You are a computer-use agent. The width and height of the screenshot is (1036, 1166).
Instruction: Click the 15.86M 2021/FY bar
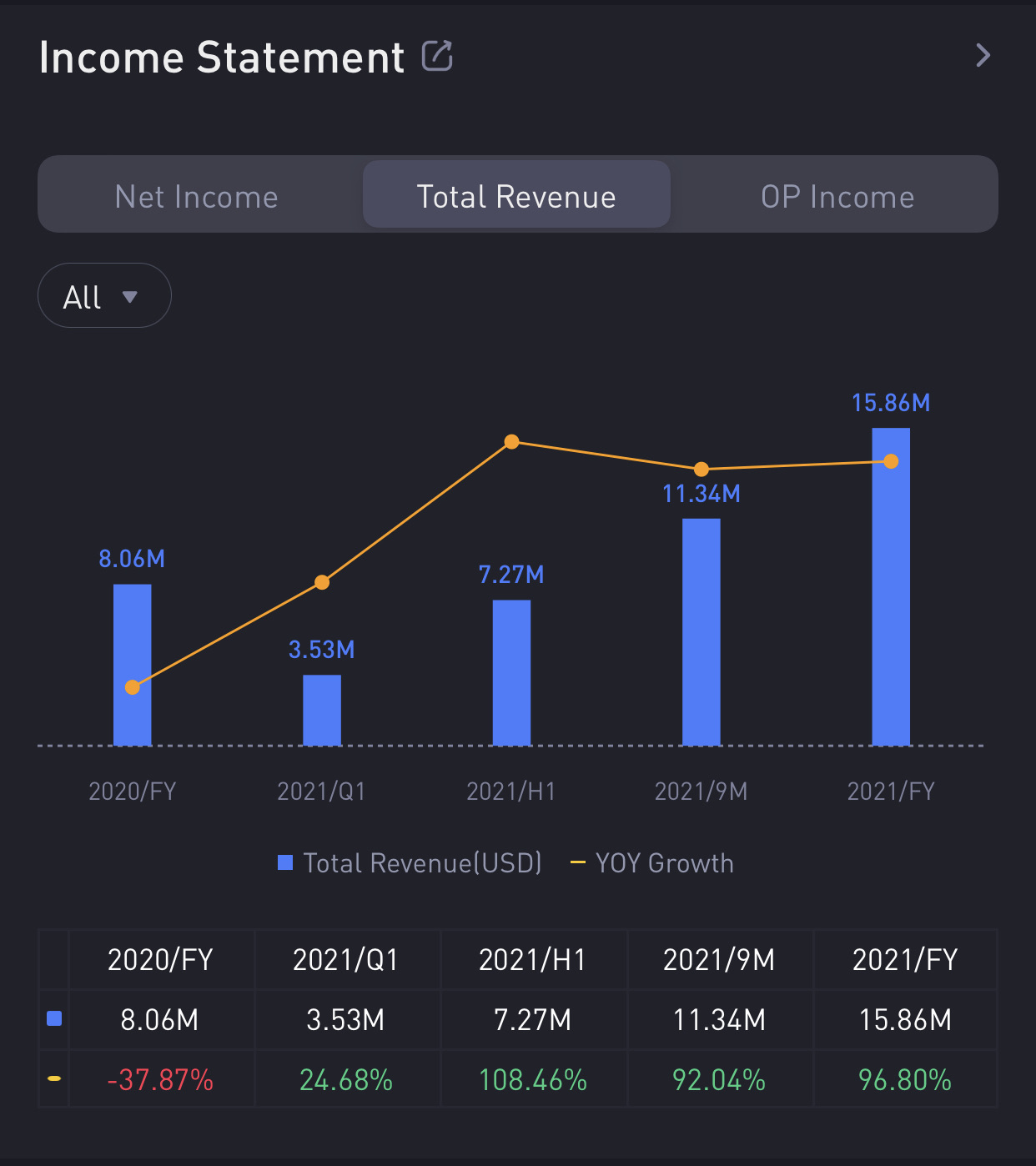[x=890, y=586]
